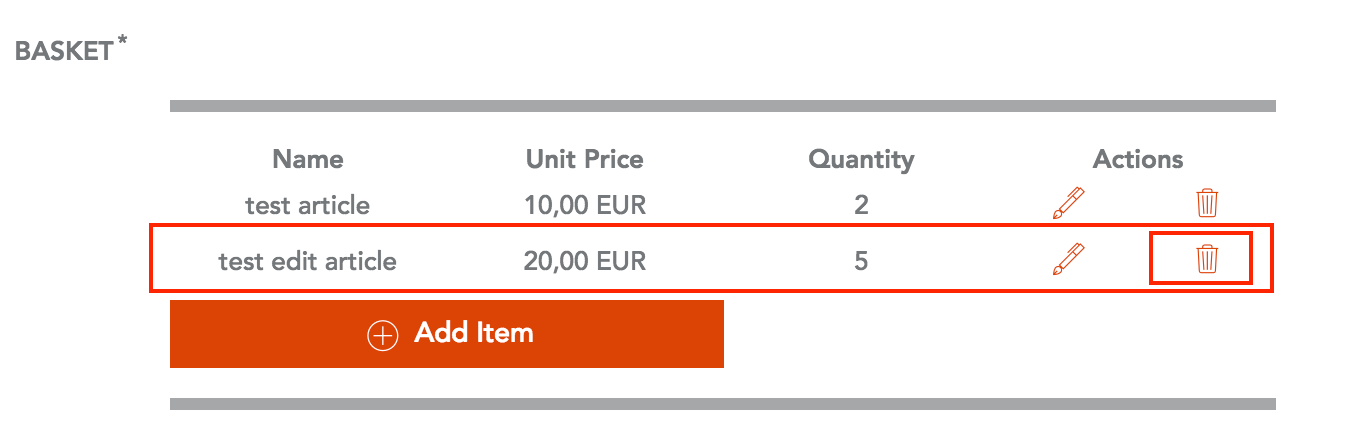Click the required asterisk next to BASKET
This screenshot has width=1372, height=438.
click(122, 42)
